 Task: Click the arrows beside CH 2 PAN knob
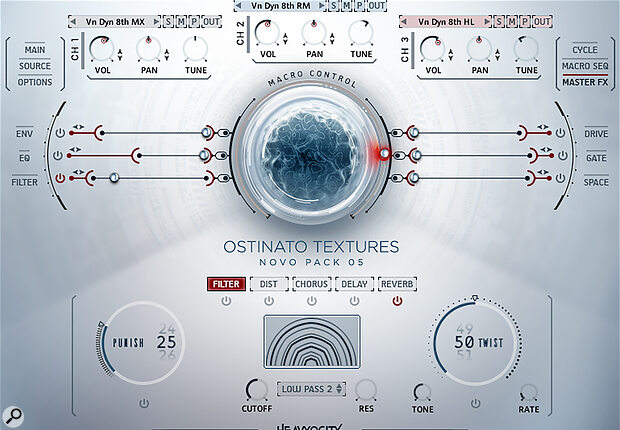(332, 39)
